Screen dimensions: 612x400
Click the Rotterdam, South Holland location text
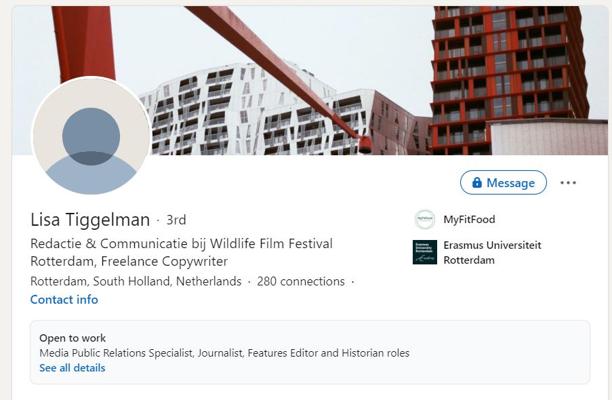pyautogui.click(x=136, y=281)
